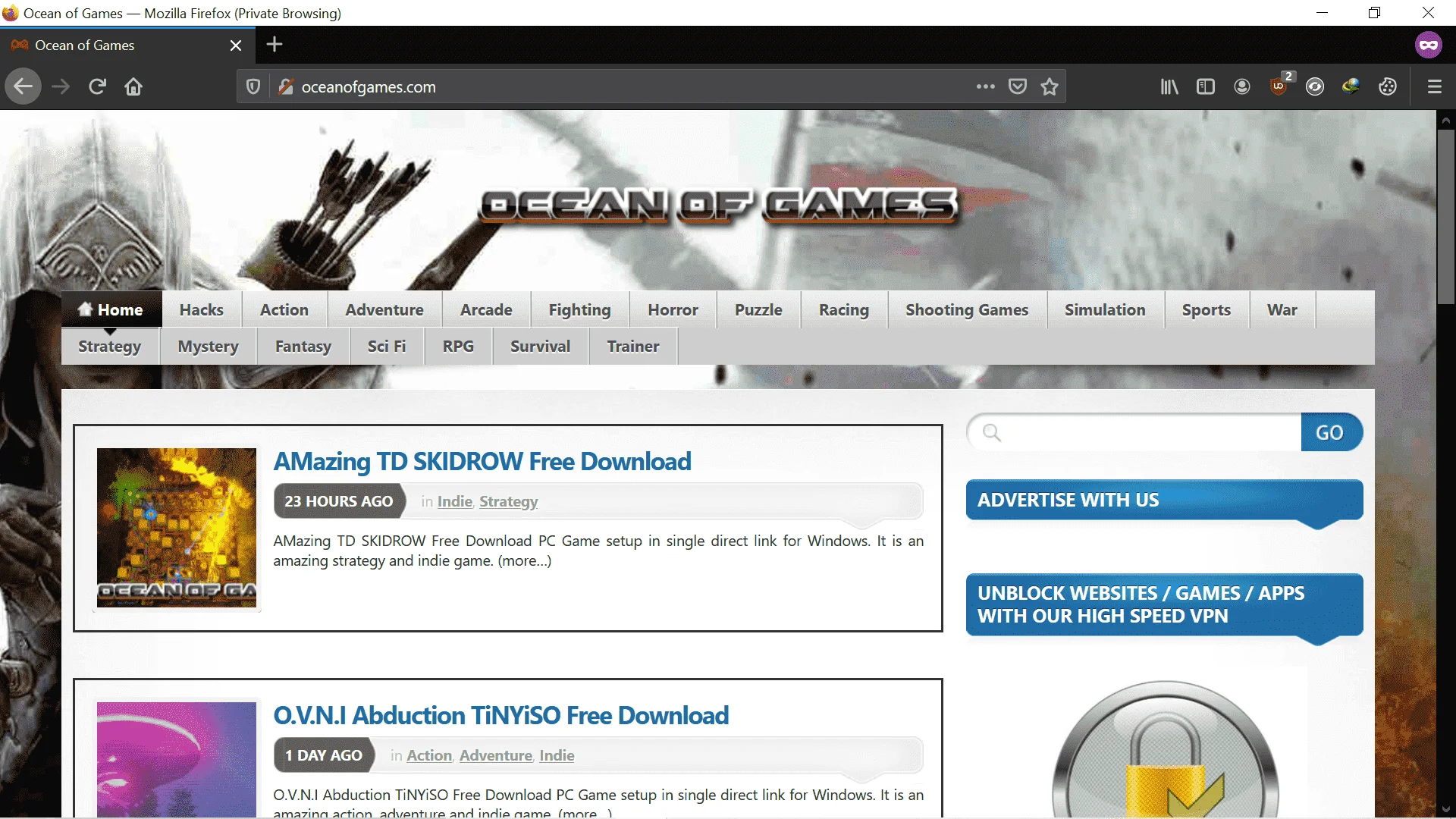Go back to the previous page
This screenshot has width=1456, height=819.
(24, 86)
